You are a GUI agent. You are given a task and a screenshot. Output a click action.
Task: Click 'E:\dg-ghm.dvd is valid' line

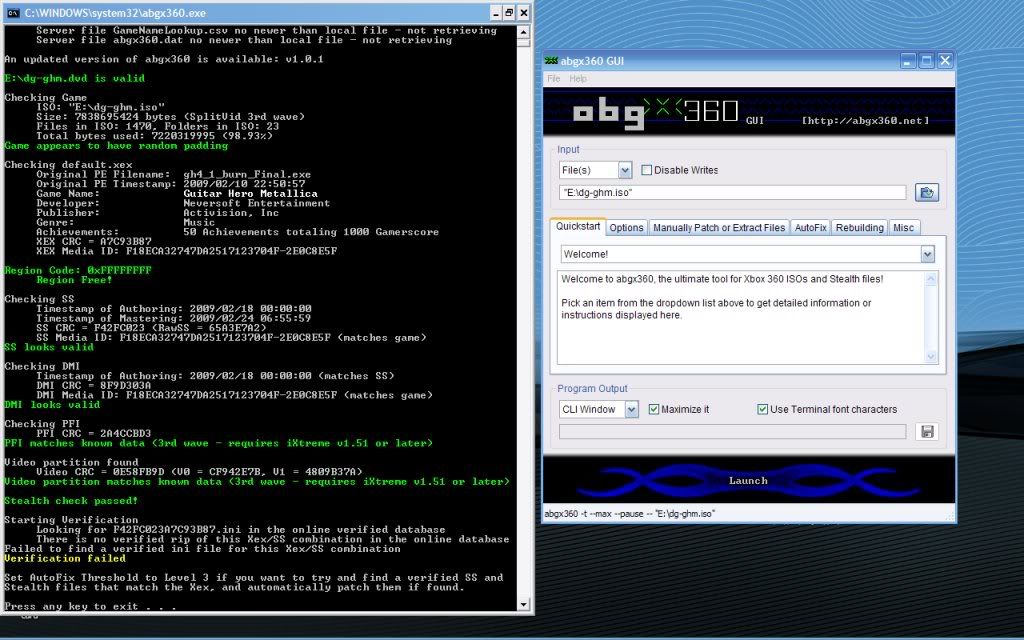click(74, 78)
